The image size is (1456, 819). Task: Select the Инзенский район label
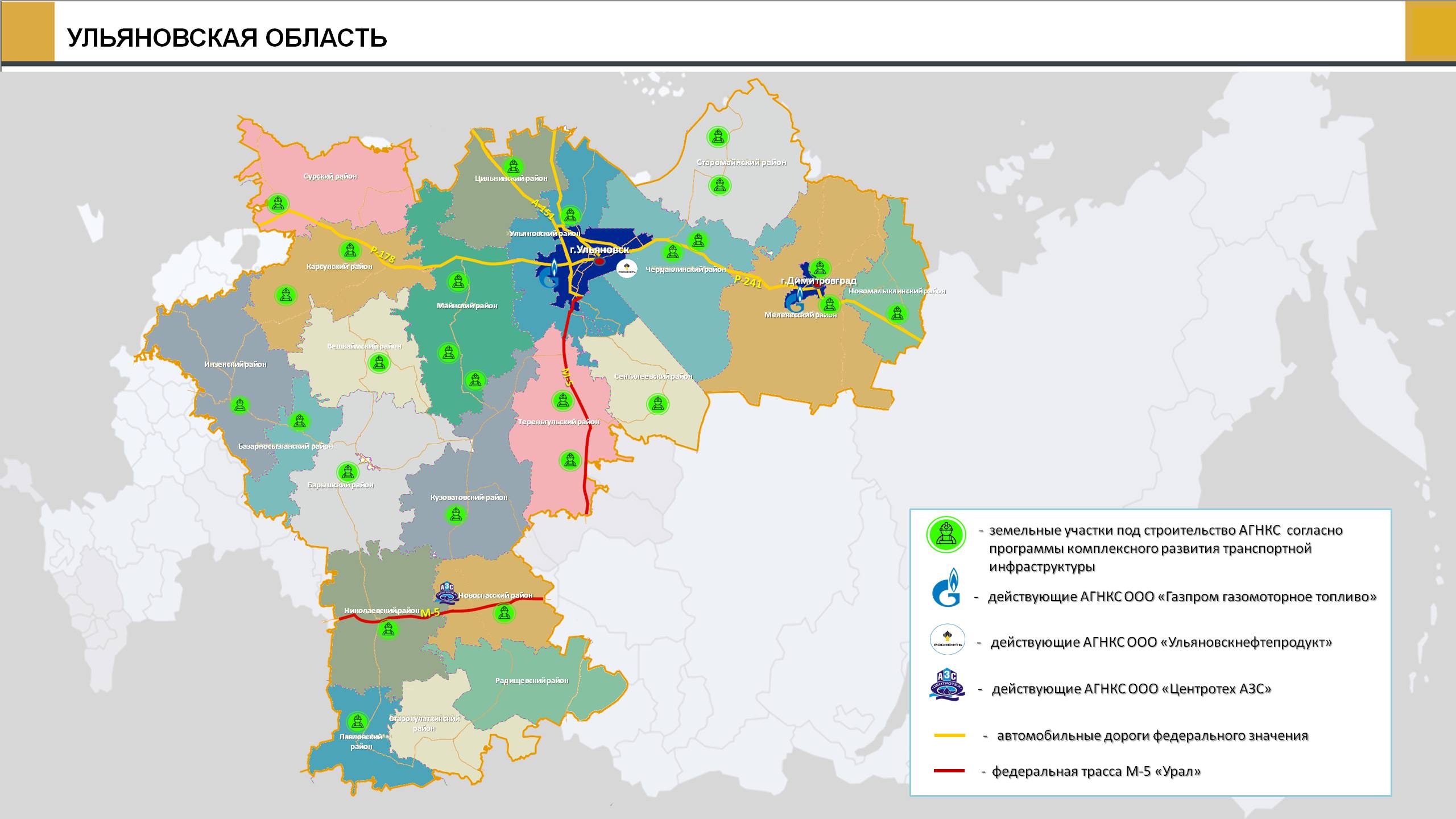[x=235, y=364]
